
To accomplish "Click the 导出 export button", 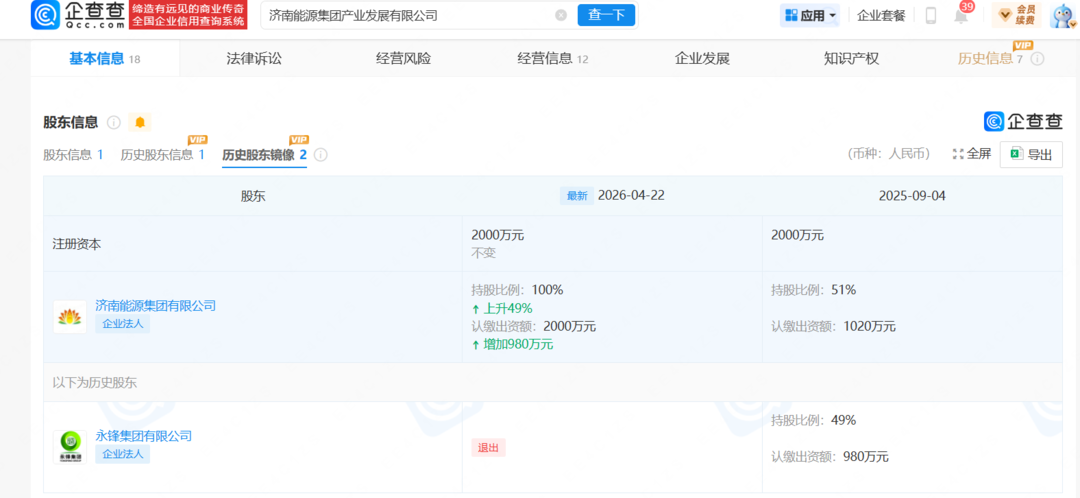I will pyautogui.click(x=1031, y=154).
